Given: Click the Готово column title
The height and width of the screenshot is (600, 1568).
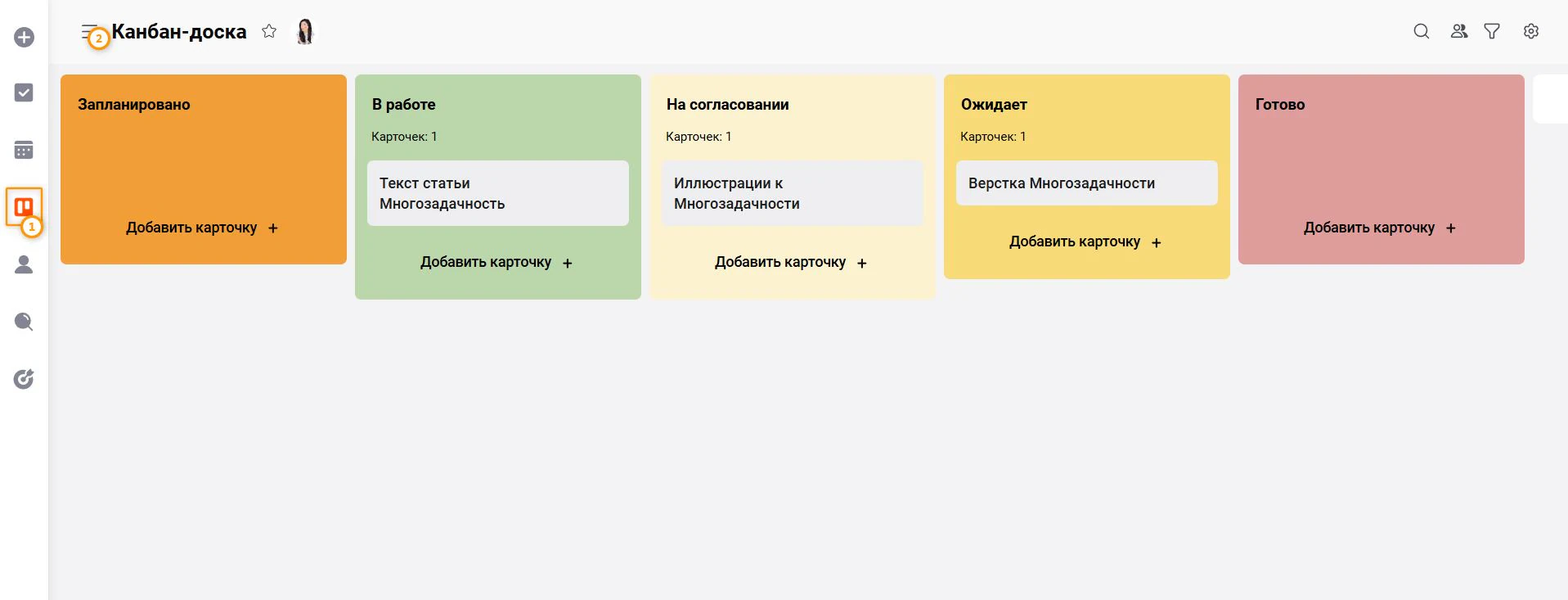Looking at the screenshot, I should coord(1280,105).
